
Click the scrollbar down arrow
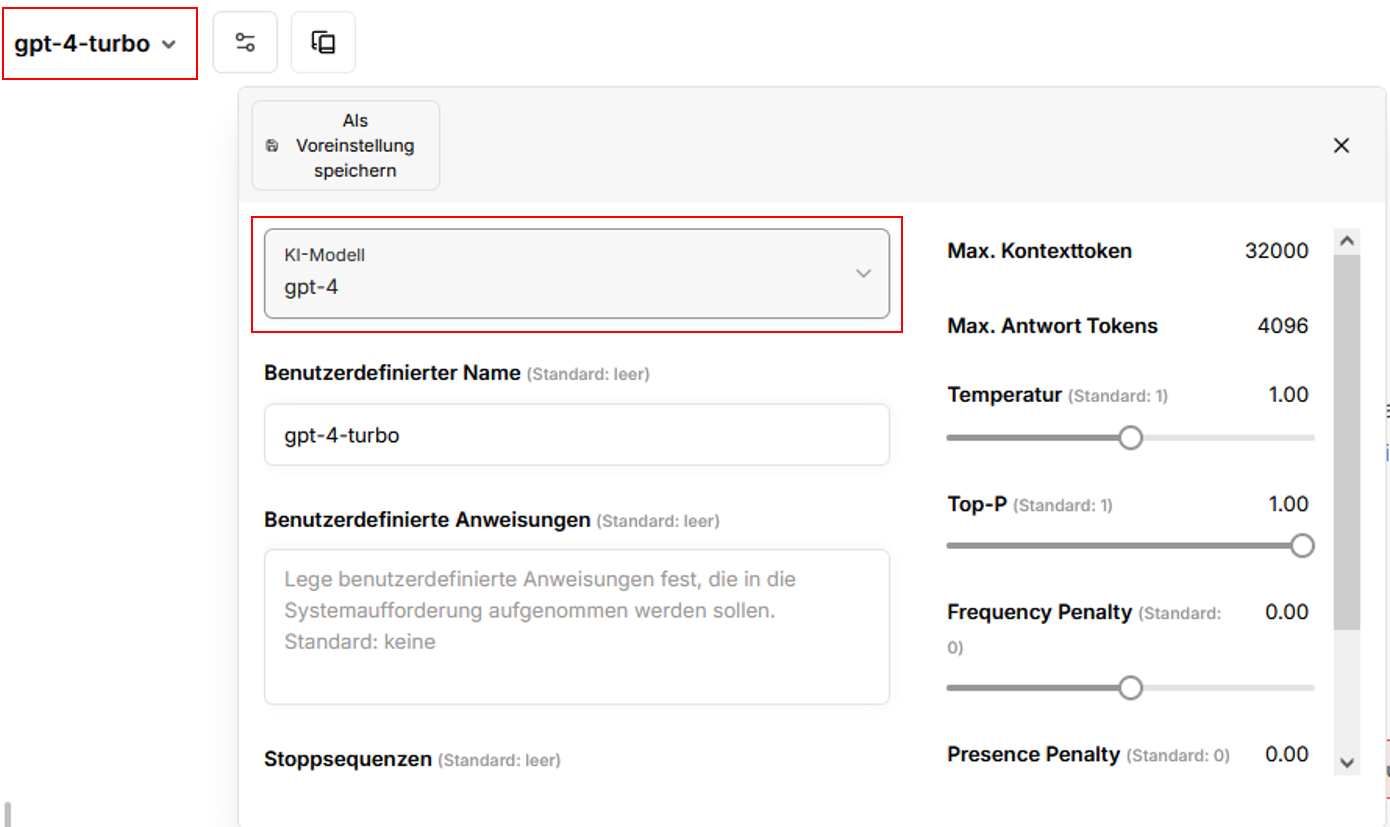point(1347,762)
